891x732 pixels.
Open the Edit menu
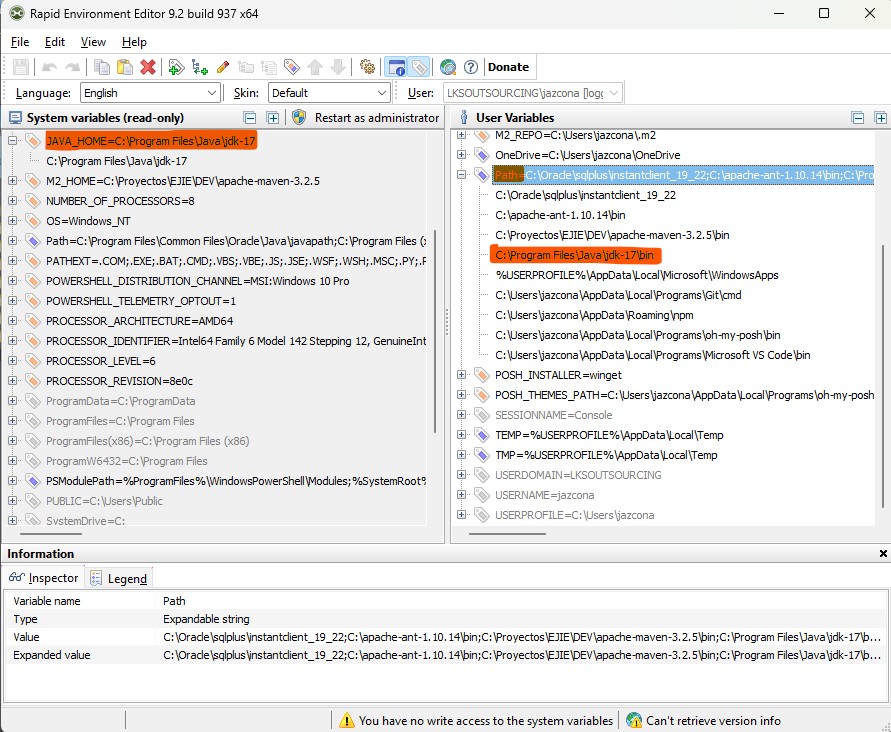(x=55, y=42)
